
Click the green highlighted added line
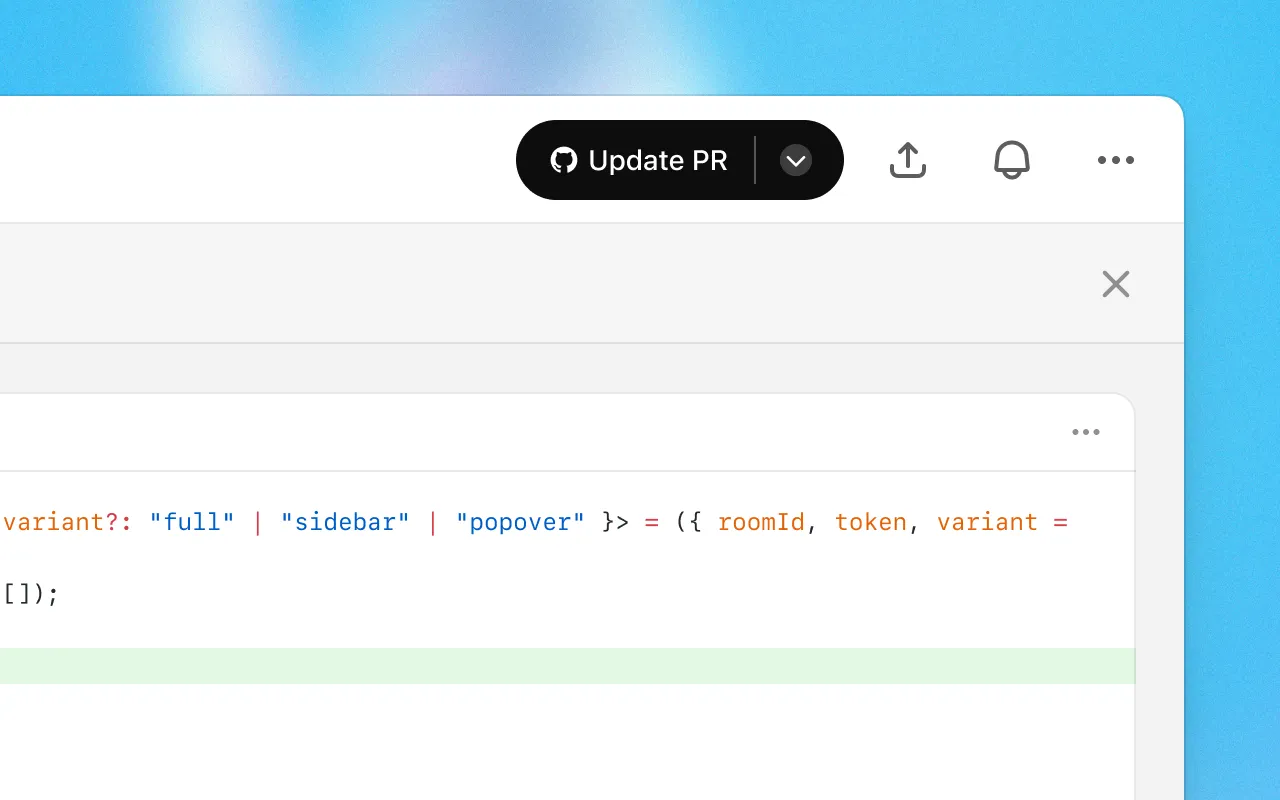[x=560, y=666]
